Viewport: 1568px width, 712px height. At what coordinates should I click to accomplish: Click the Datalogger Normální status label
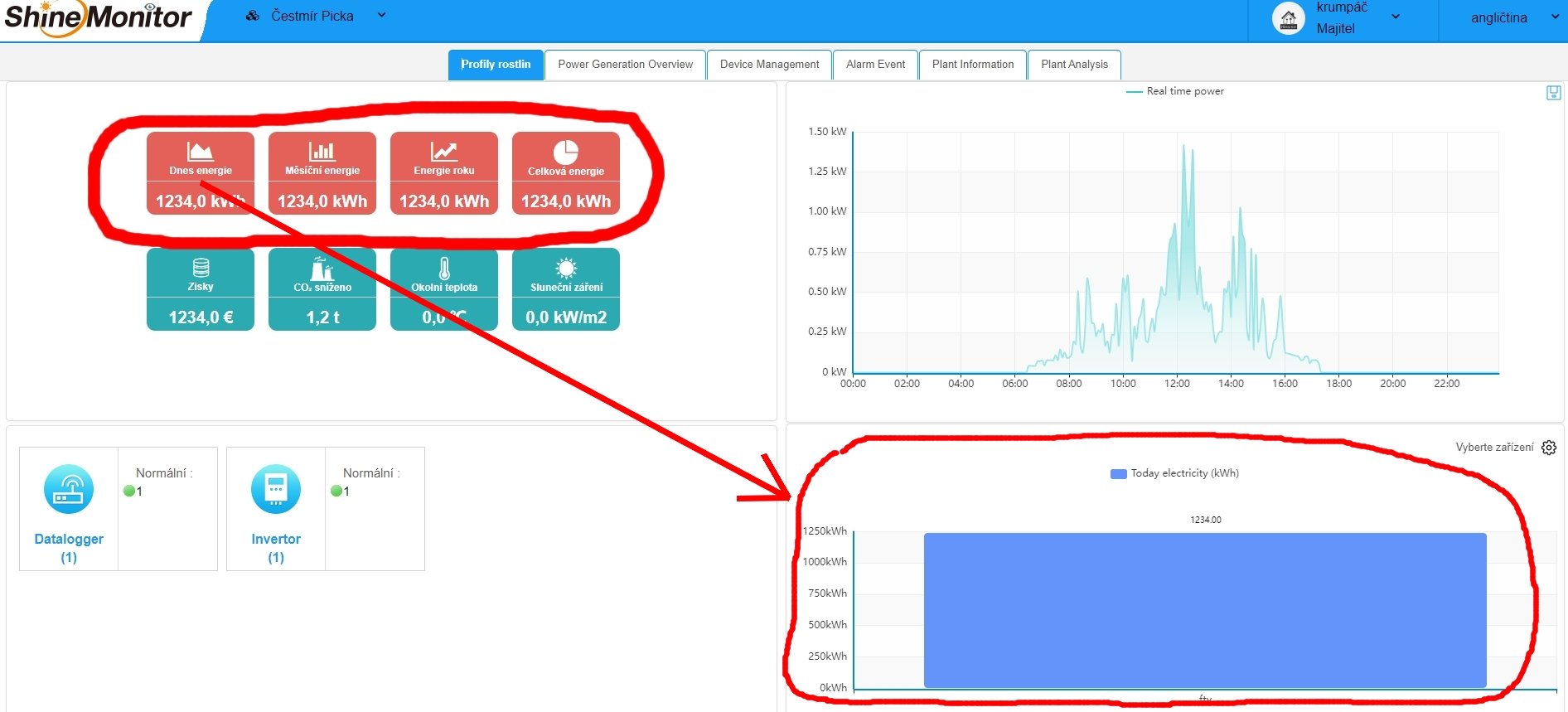coord(164,473)
